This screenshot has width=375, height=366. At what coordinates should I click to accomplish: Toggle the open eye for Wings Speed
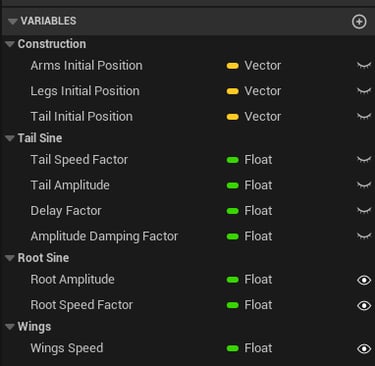coord(364,349)
